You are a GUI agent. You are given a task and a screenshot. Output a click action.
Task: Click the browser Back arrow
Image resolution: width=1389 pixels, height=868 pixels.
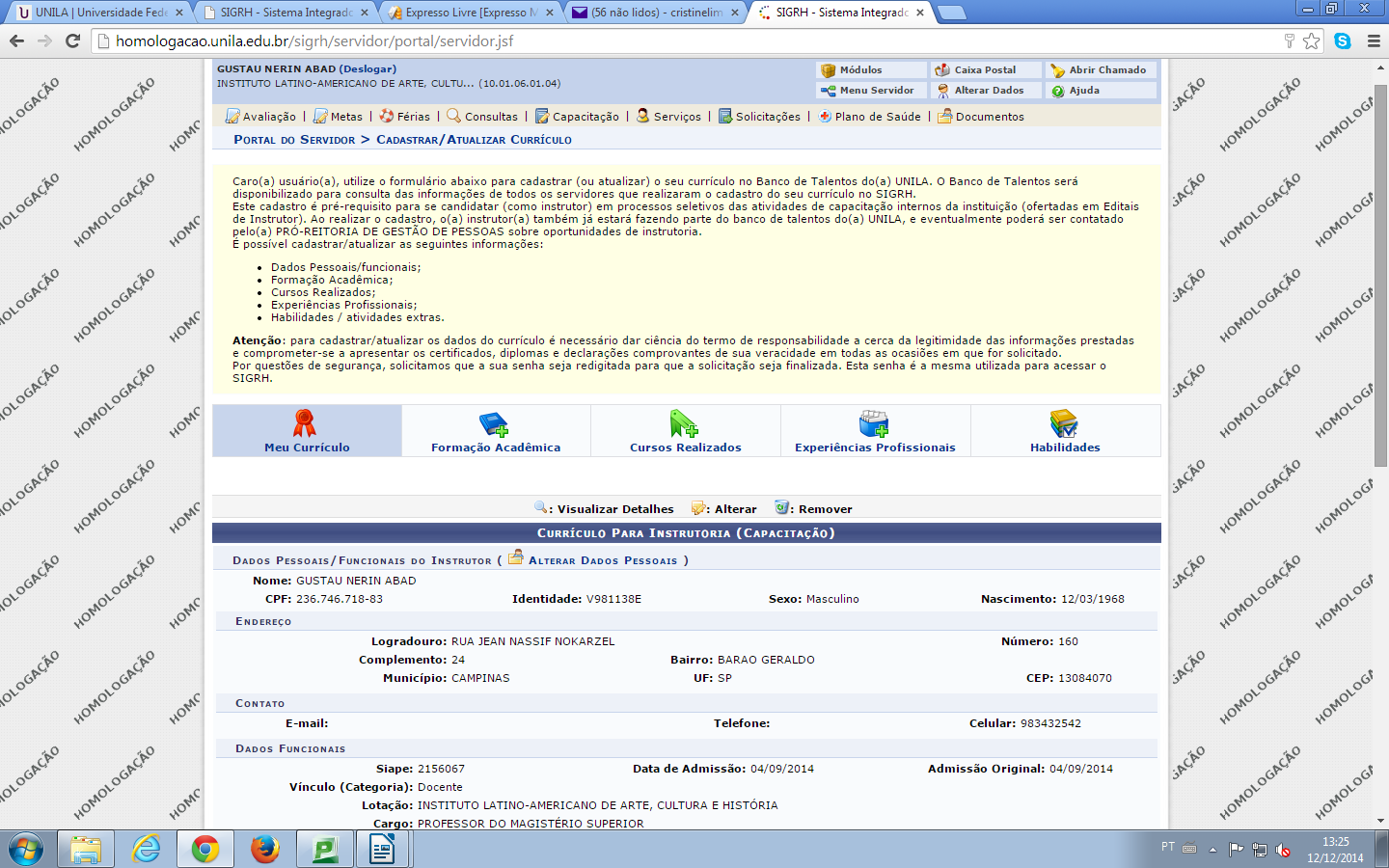(16, 41)
